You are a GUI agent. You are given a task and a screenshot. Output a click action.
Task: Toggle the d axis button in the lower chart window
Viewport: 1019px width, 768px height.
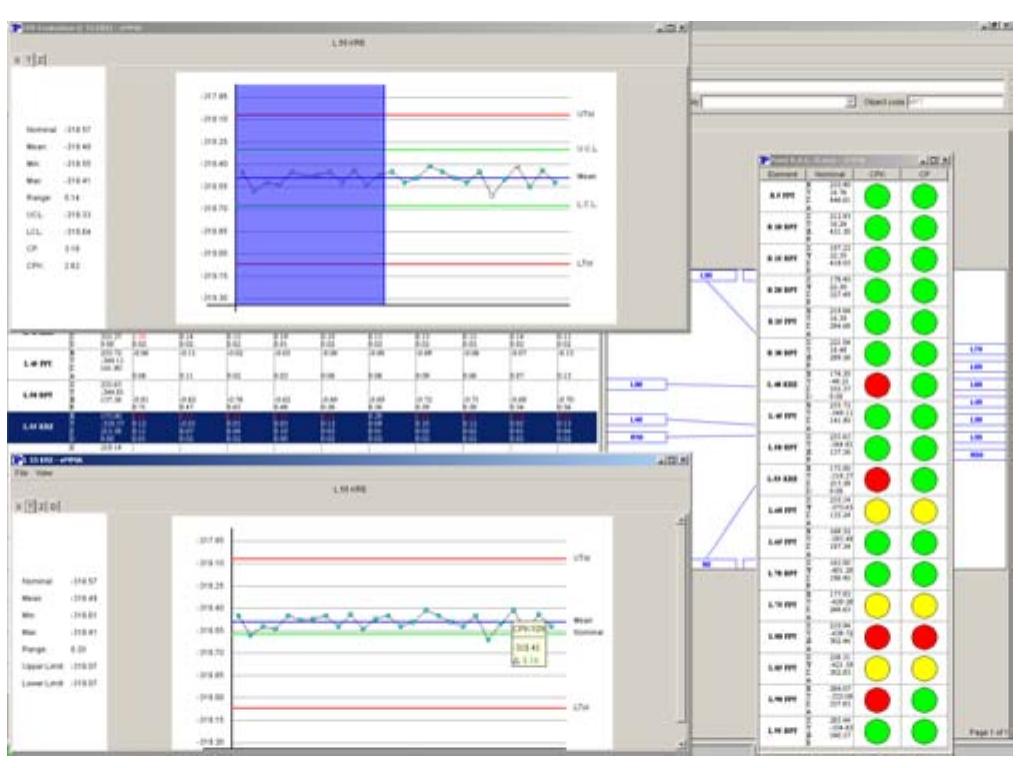coord(55,506)
